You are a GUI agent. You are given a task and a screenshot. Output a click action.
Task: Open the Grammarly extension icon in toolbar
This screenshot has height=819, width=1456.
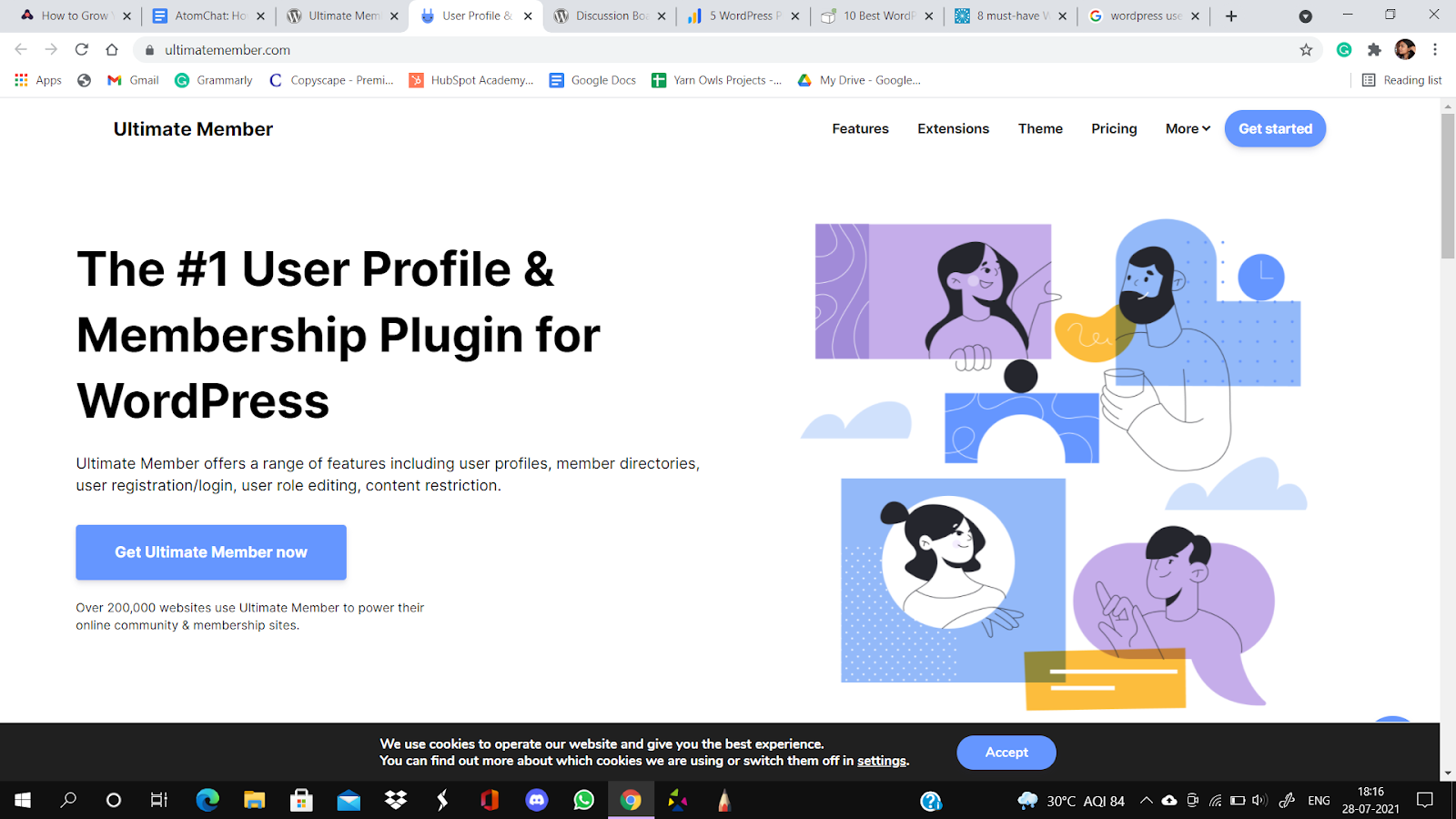point(1344,50)
